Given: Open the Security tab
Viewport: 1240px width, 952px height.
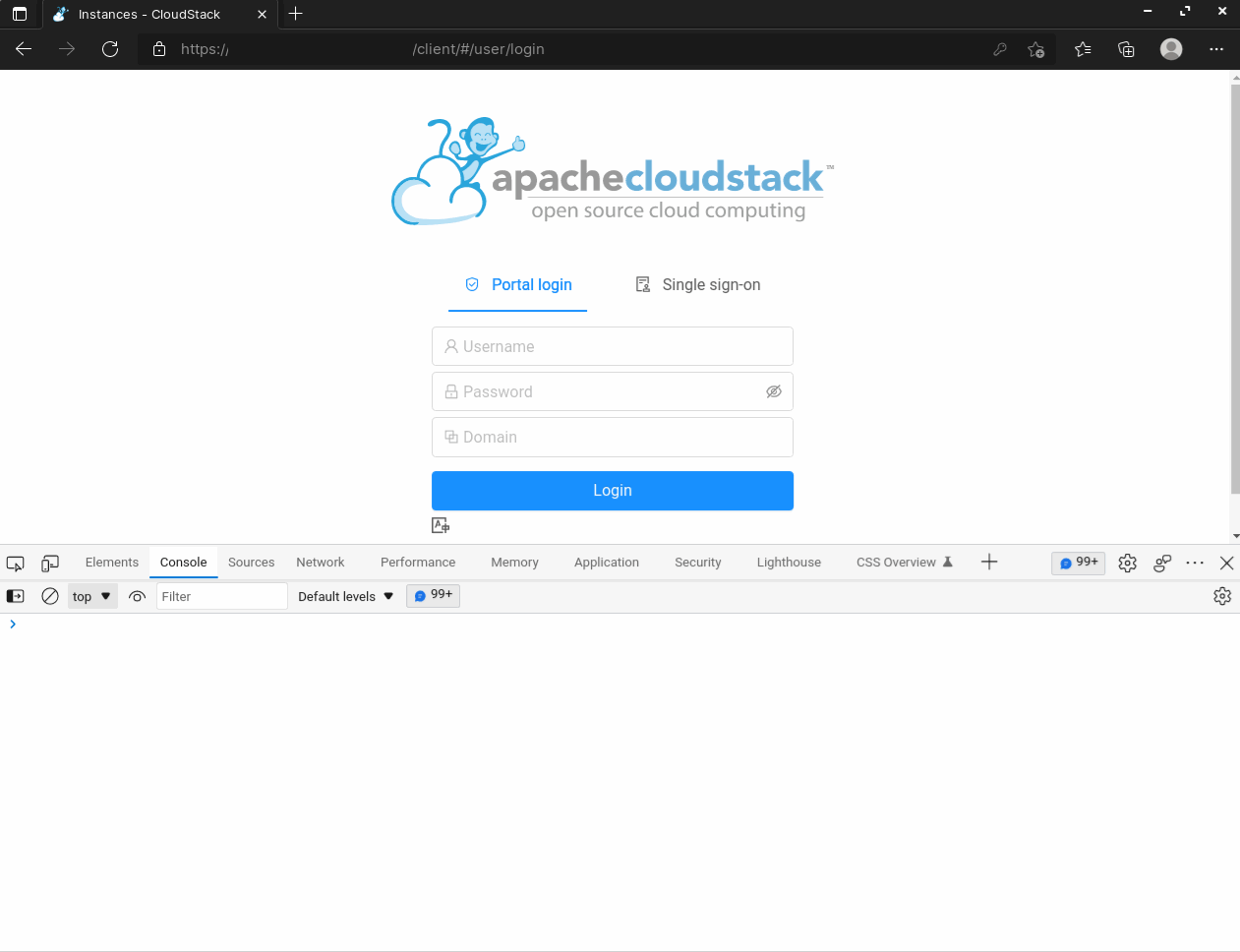Looking at the screenshot, I should [698, 563].
